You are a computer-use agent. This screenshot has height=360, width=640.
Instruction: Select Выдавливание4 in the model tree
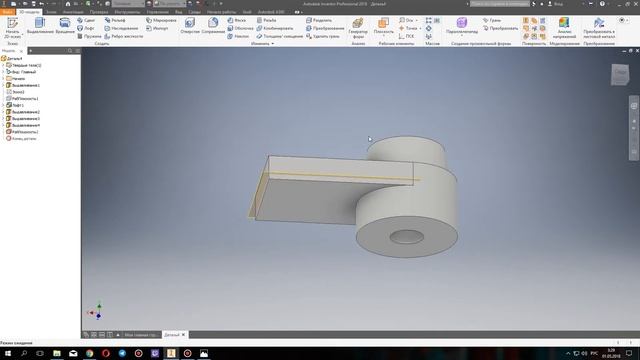coord(23,125)
